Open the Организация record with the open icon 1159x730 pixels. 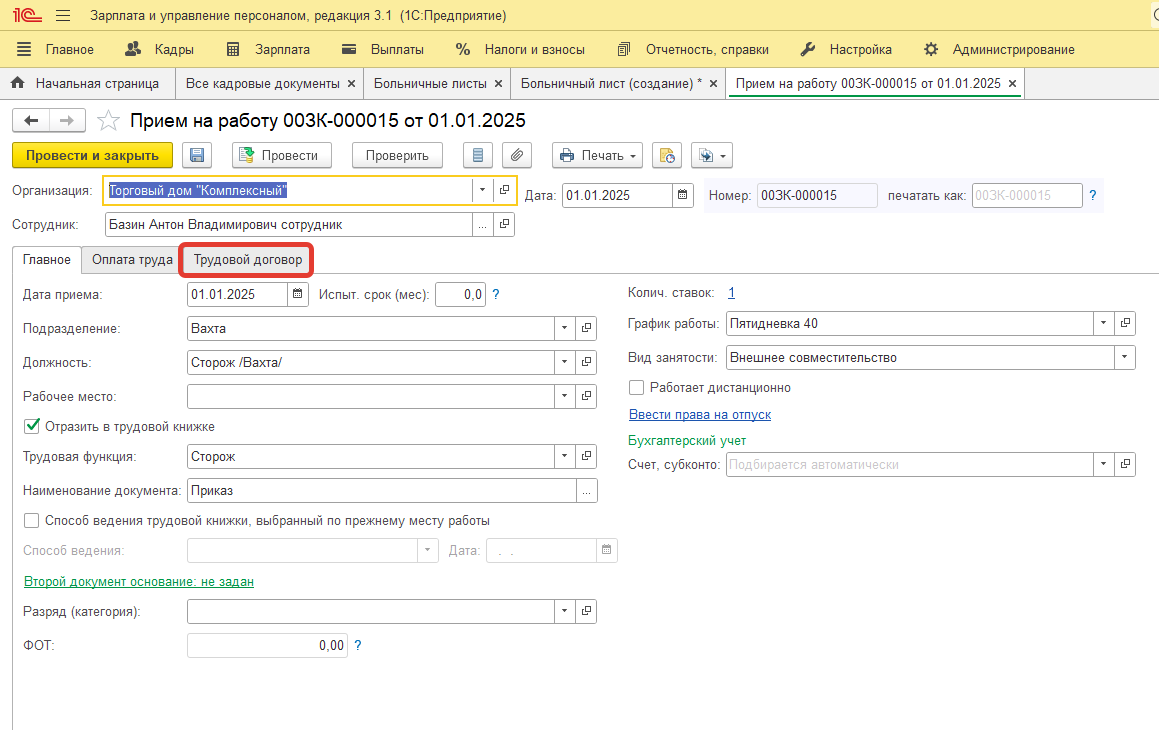click(504, 190)
